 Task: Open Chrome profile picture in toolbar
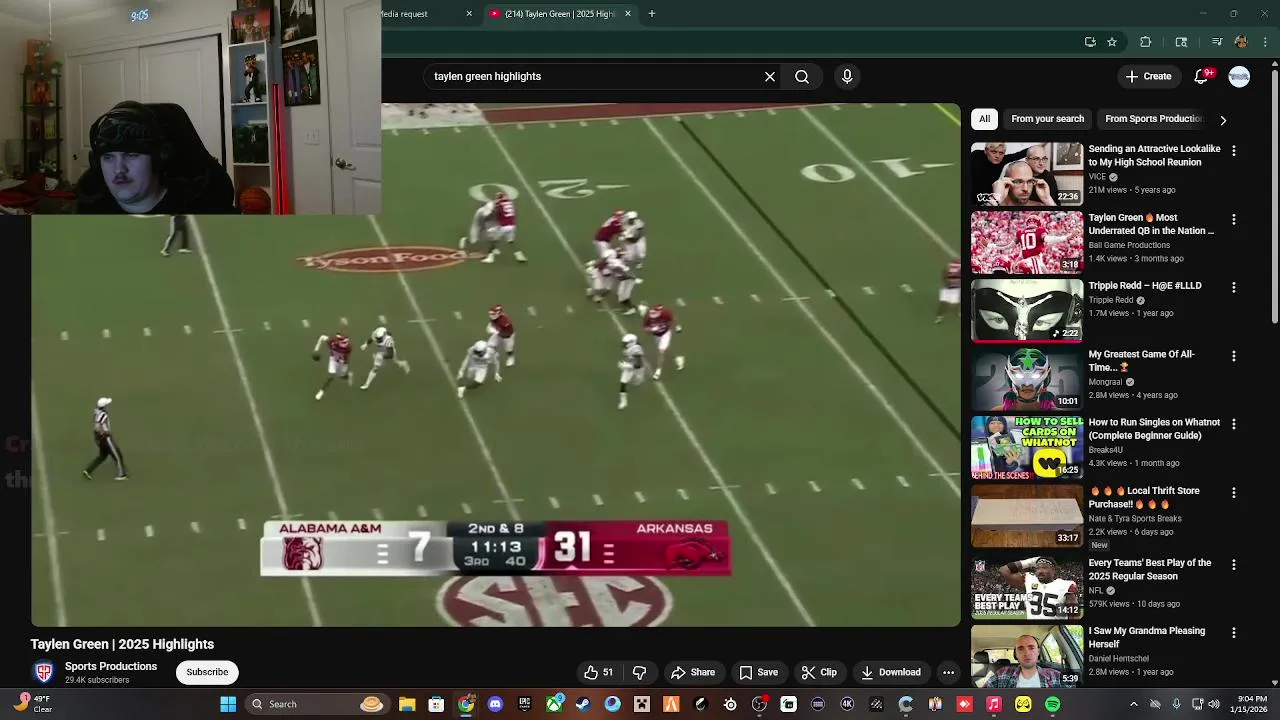(1241, 42)
